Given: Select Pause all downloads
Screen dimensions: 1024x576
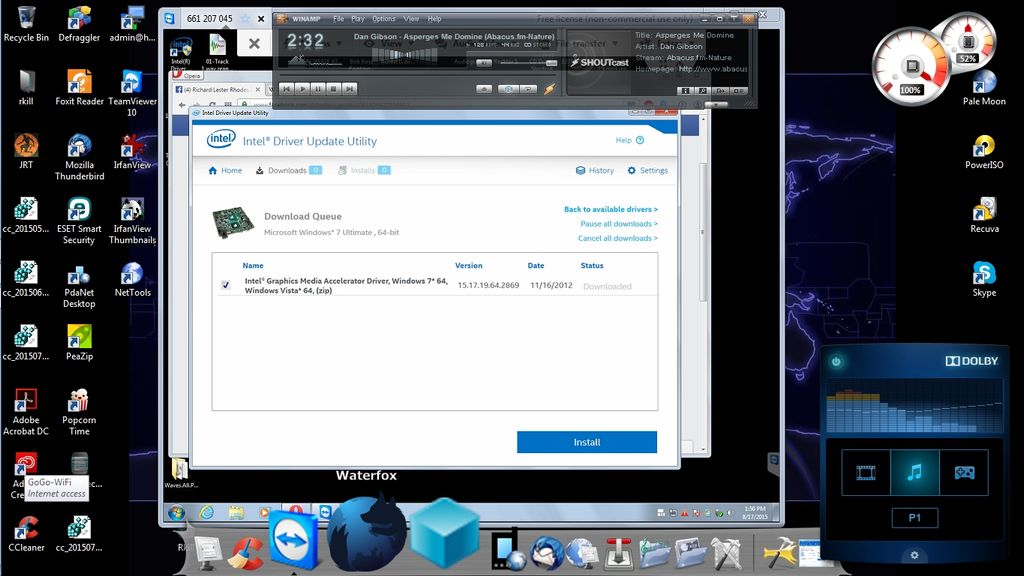Looking at the screenshot, I should [x=618, y=224].
